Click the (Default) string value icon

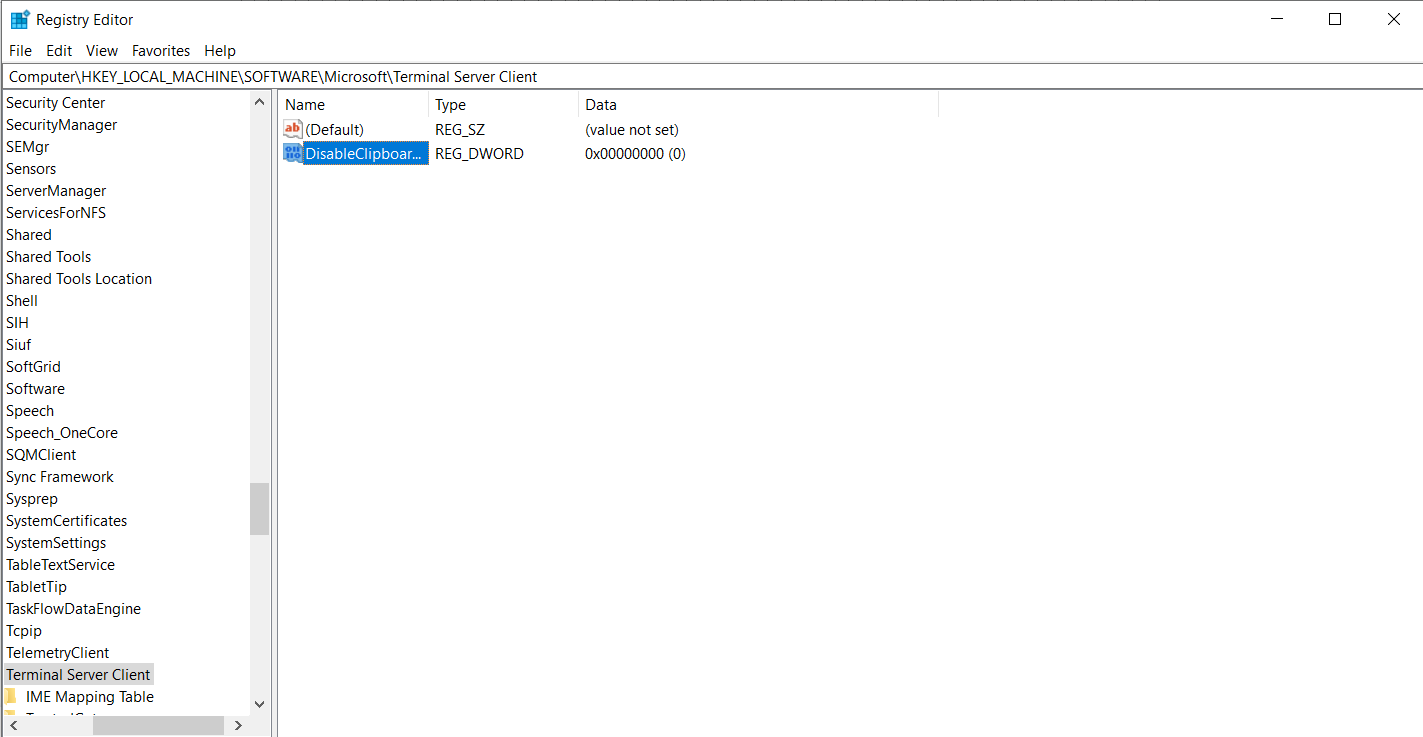(293, 129)
